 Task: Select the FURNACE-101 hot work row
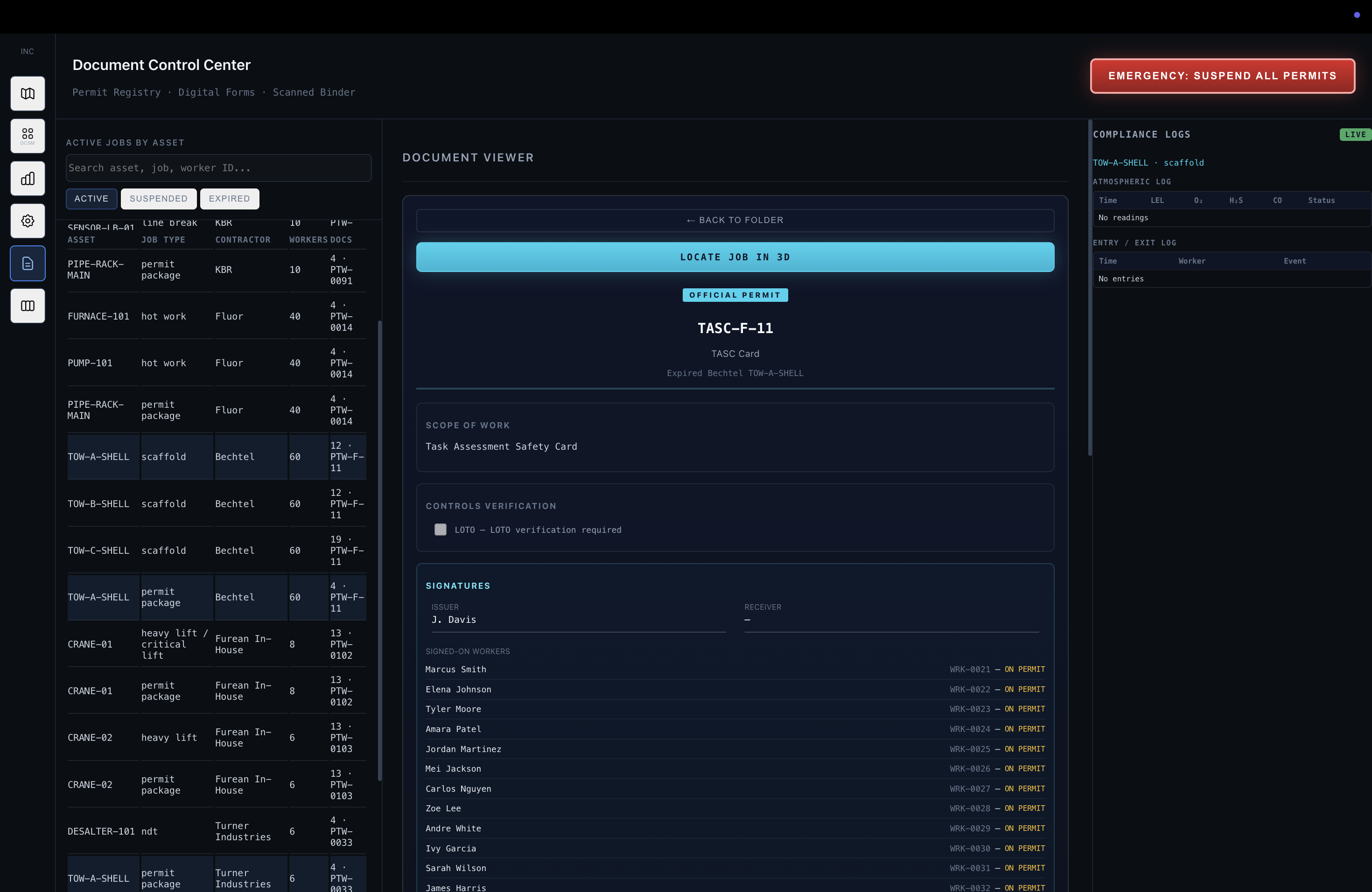click(x=217, y=316)
